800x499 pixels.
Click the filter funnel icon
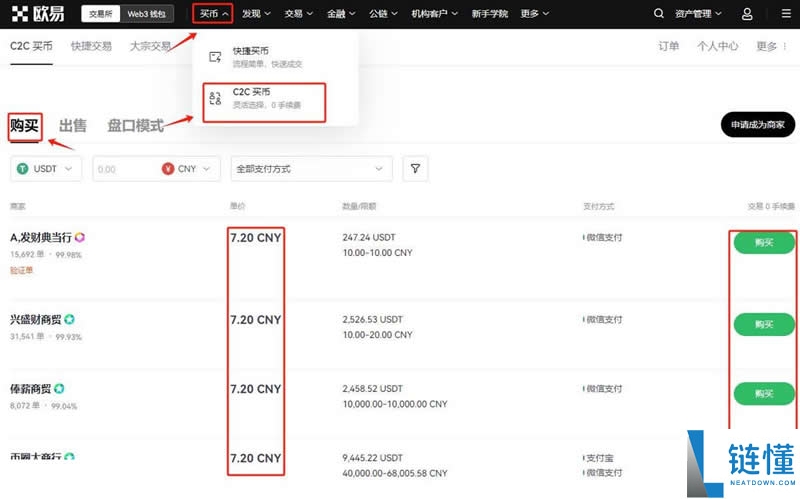click(x=415, y=168)
